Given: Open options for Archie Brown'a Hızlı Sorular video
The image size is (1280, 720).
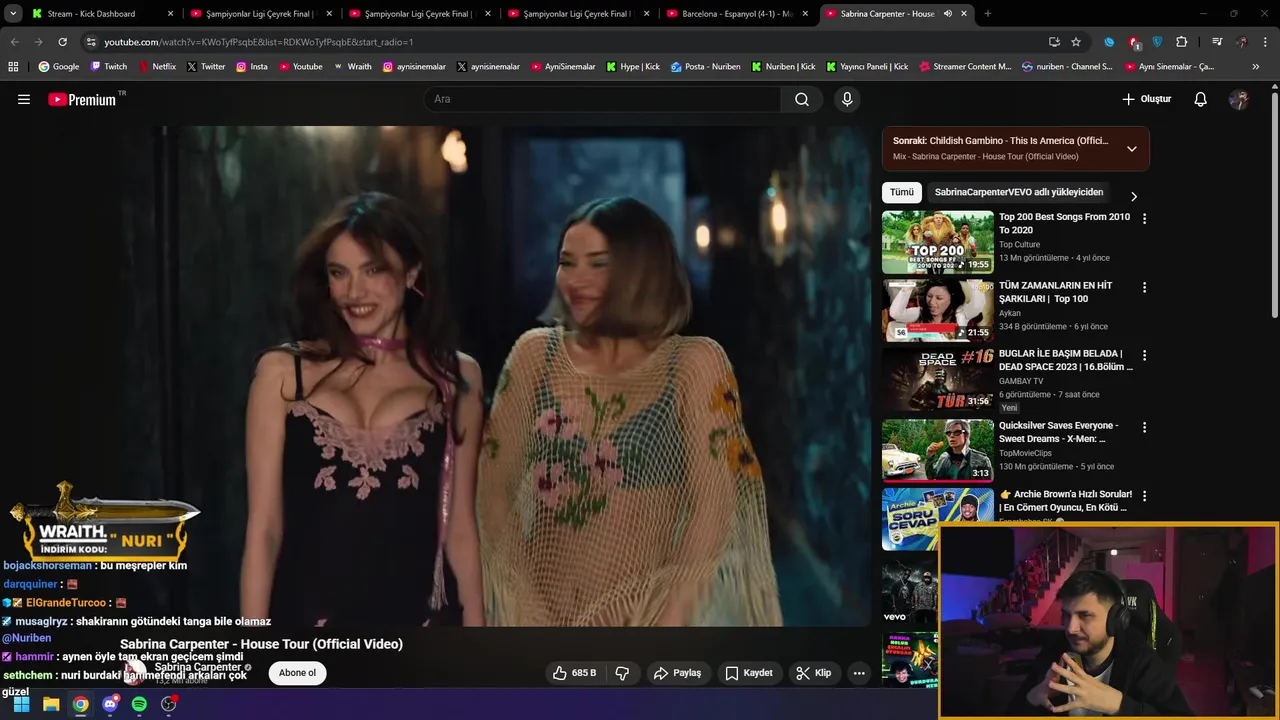Looking at the screenshot, I should [x=1144, y=495].
